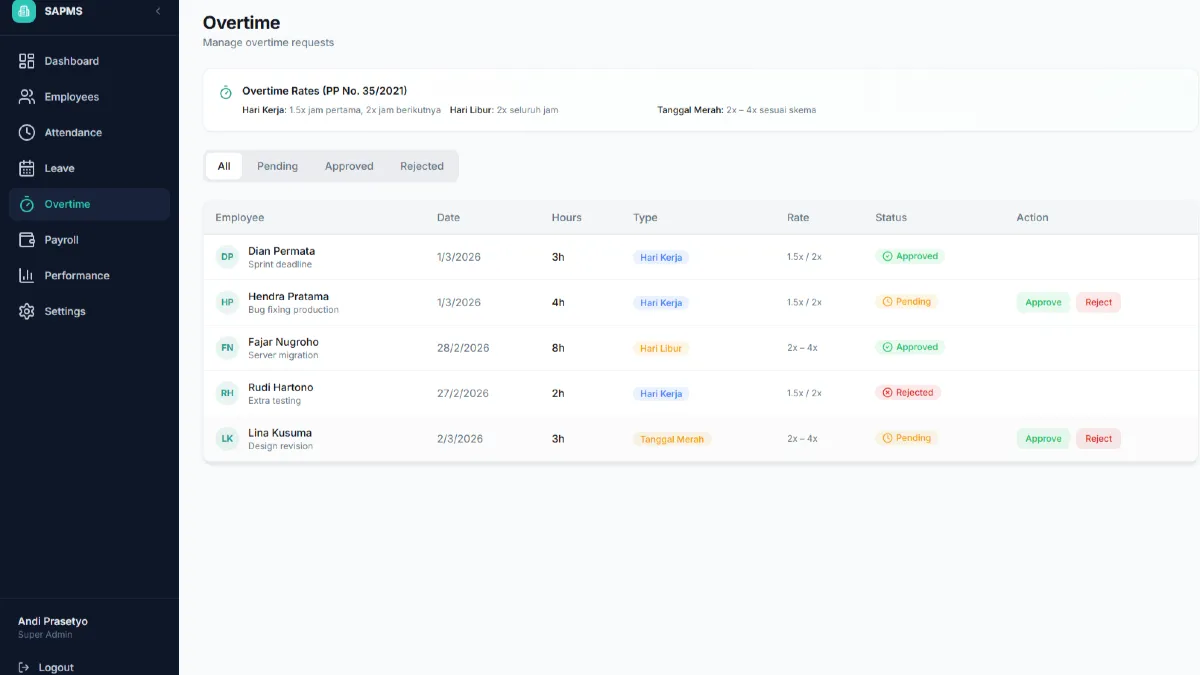Viewport: 1200px width, 675px height.
Task: Switch to the Approved tab
Action: (349, 166)
